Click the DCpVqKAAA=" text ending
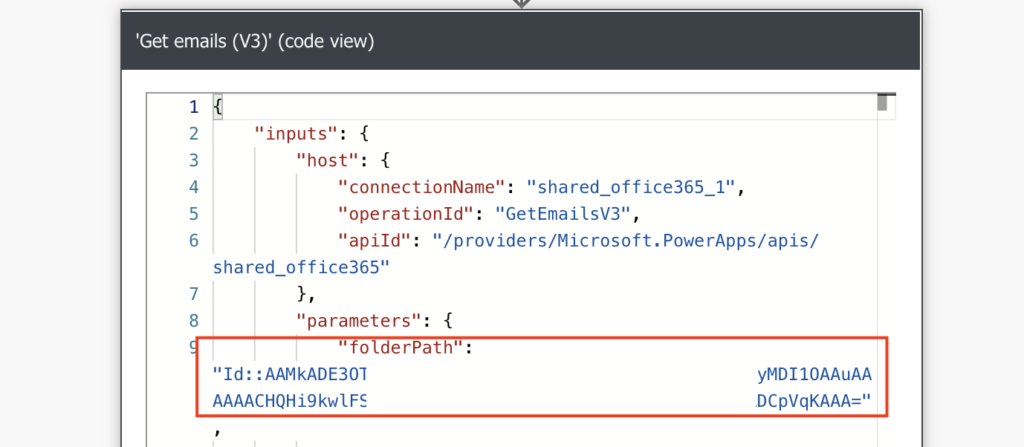 813,402
